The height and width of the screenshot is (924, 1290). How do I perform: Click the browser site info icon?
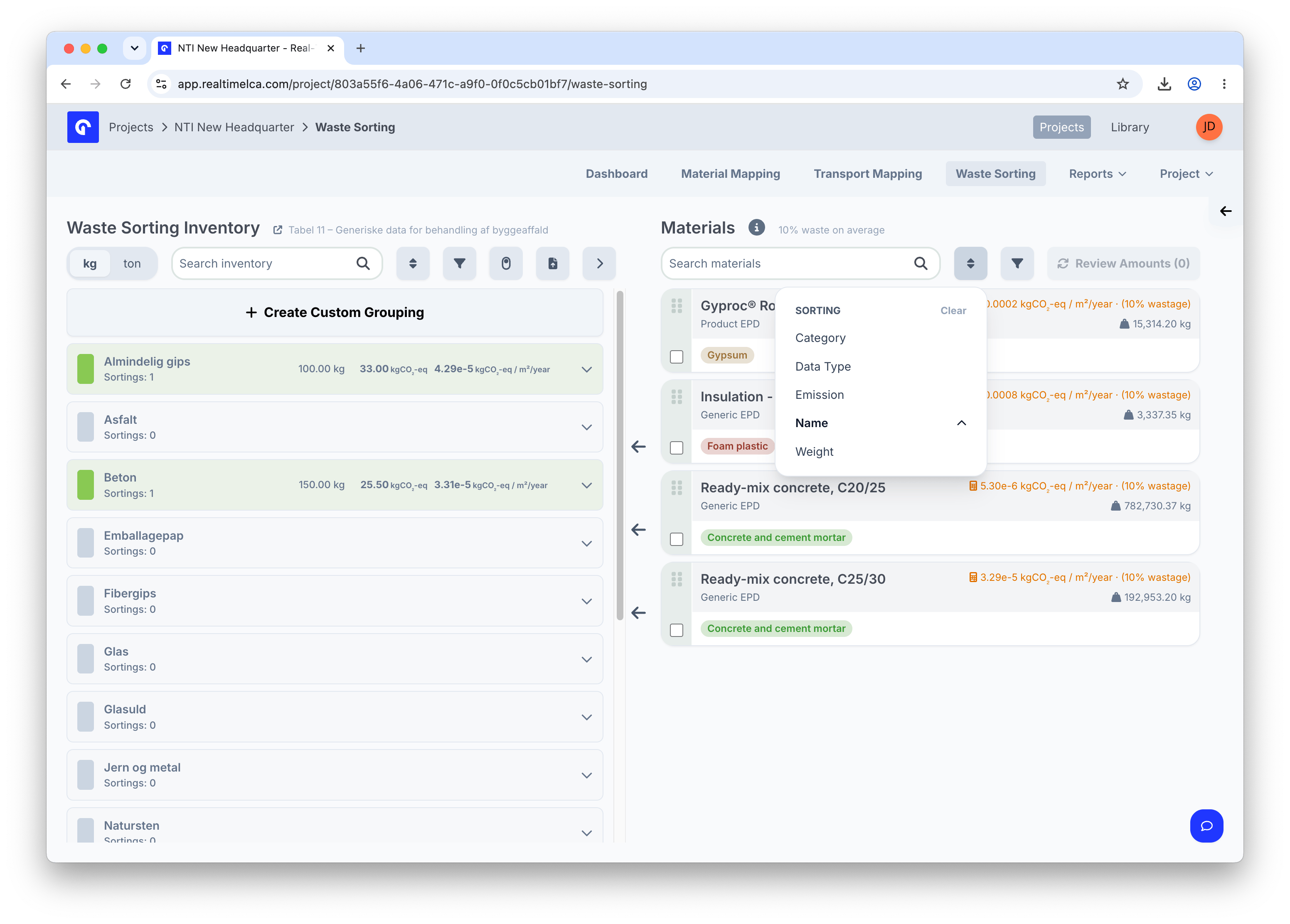tap(162, 84)
